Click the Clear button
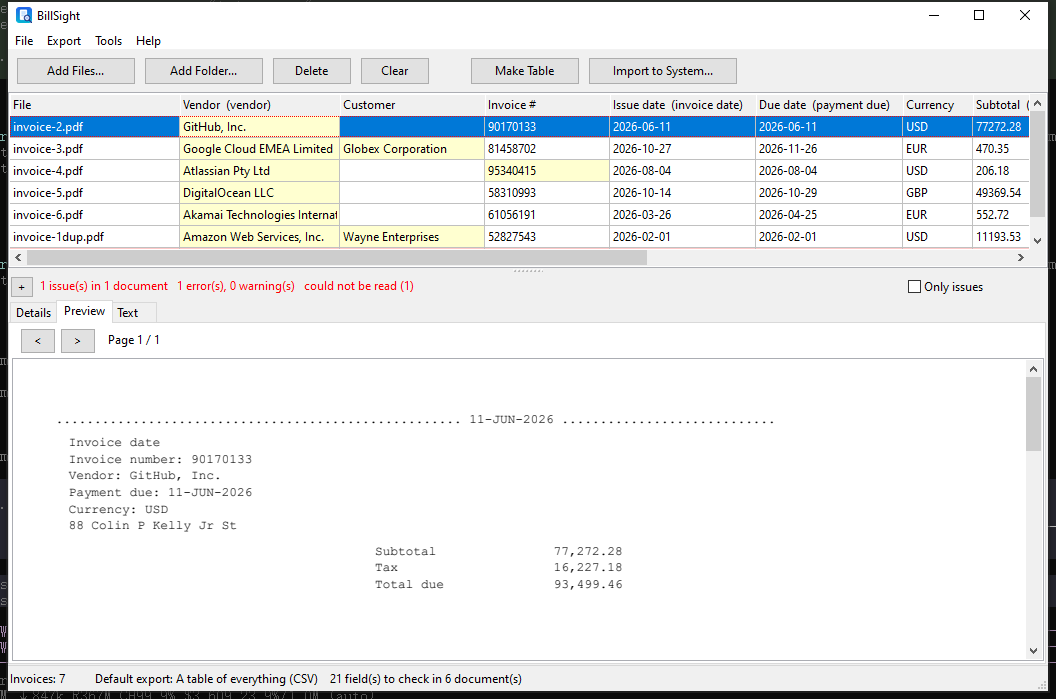The height and width of the screenshot is (699, 1056). [395, 71]
